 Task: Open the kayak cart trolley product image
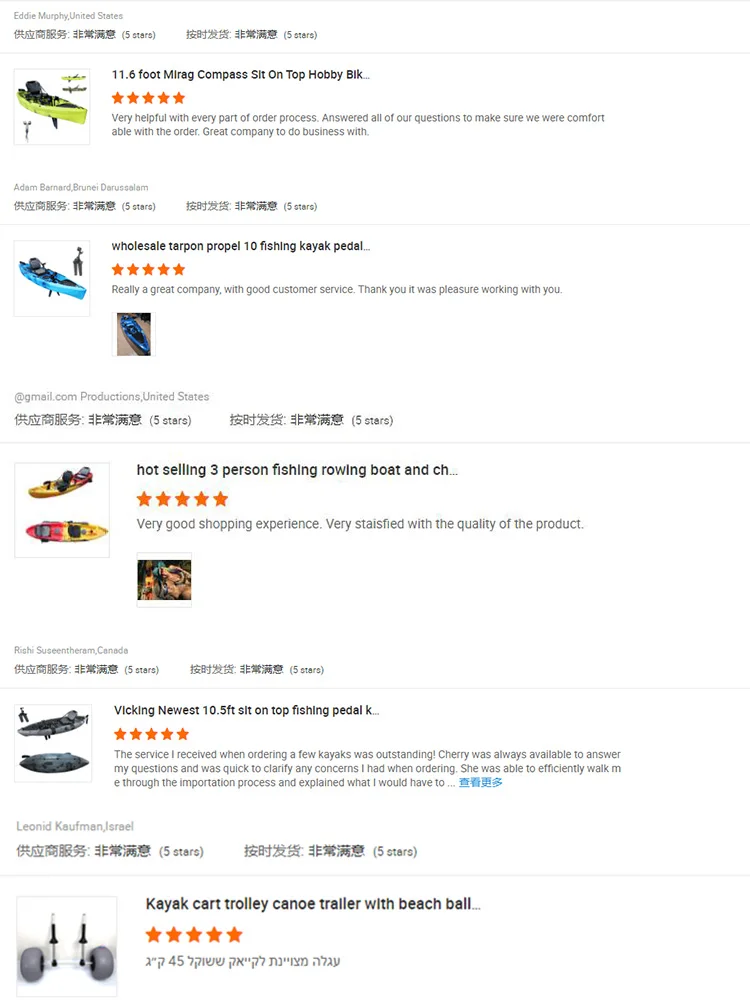point(67,946)
